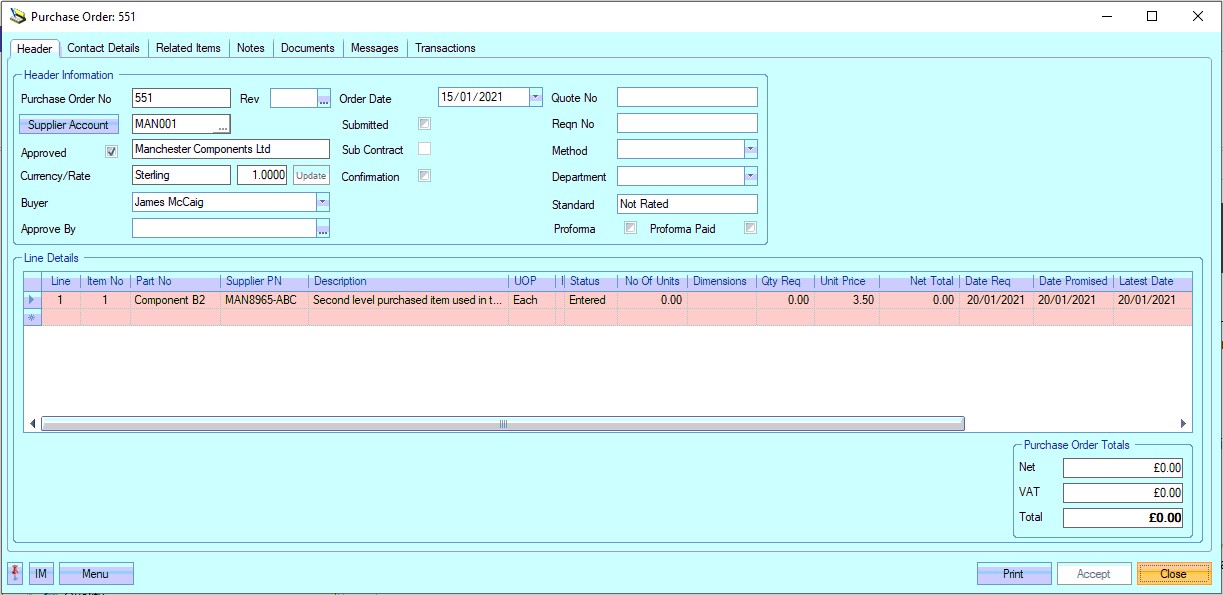Click the line details horizontal scrollbar
Image resolution: width=1223 pixels, height=595 pixels.
[x=502, y=424]
